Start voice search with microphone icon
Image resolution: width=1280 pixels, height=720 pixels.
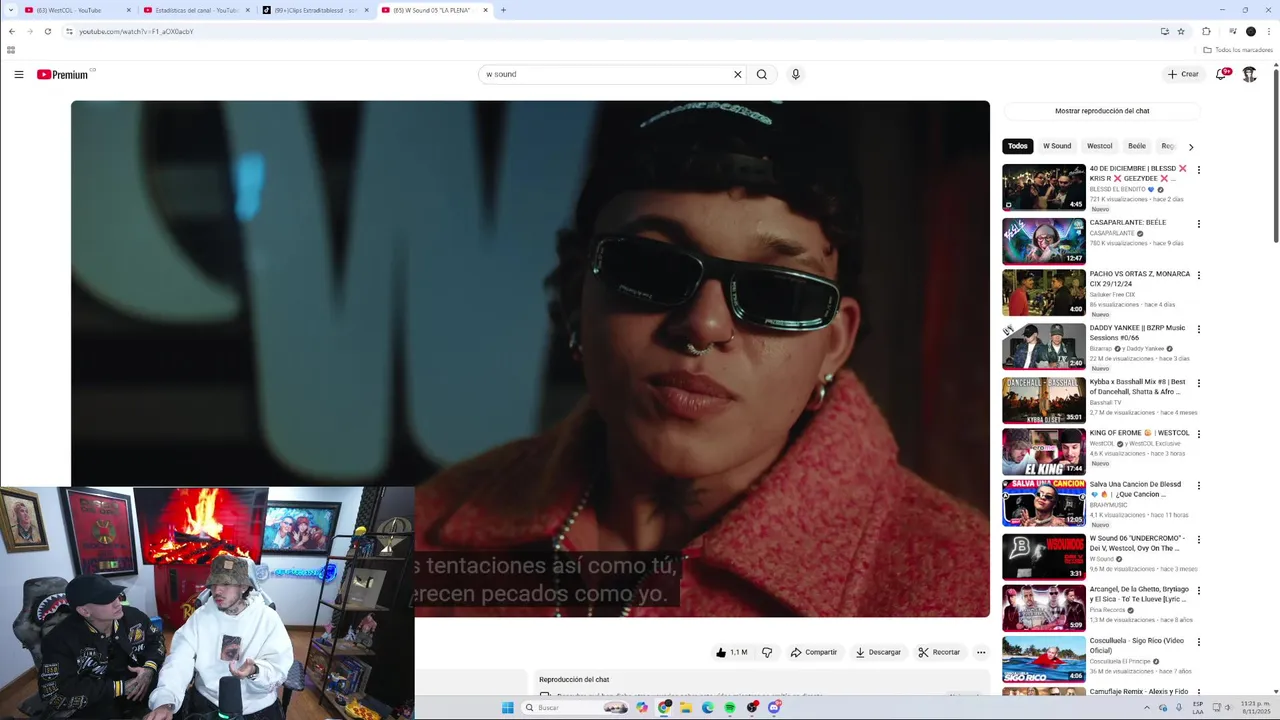coord(796,74)
